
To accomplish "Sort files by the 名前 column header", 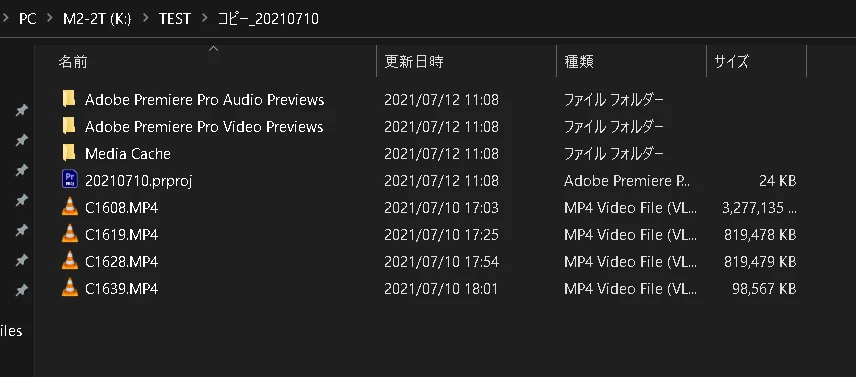I will click(206, 62).
